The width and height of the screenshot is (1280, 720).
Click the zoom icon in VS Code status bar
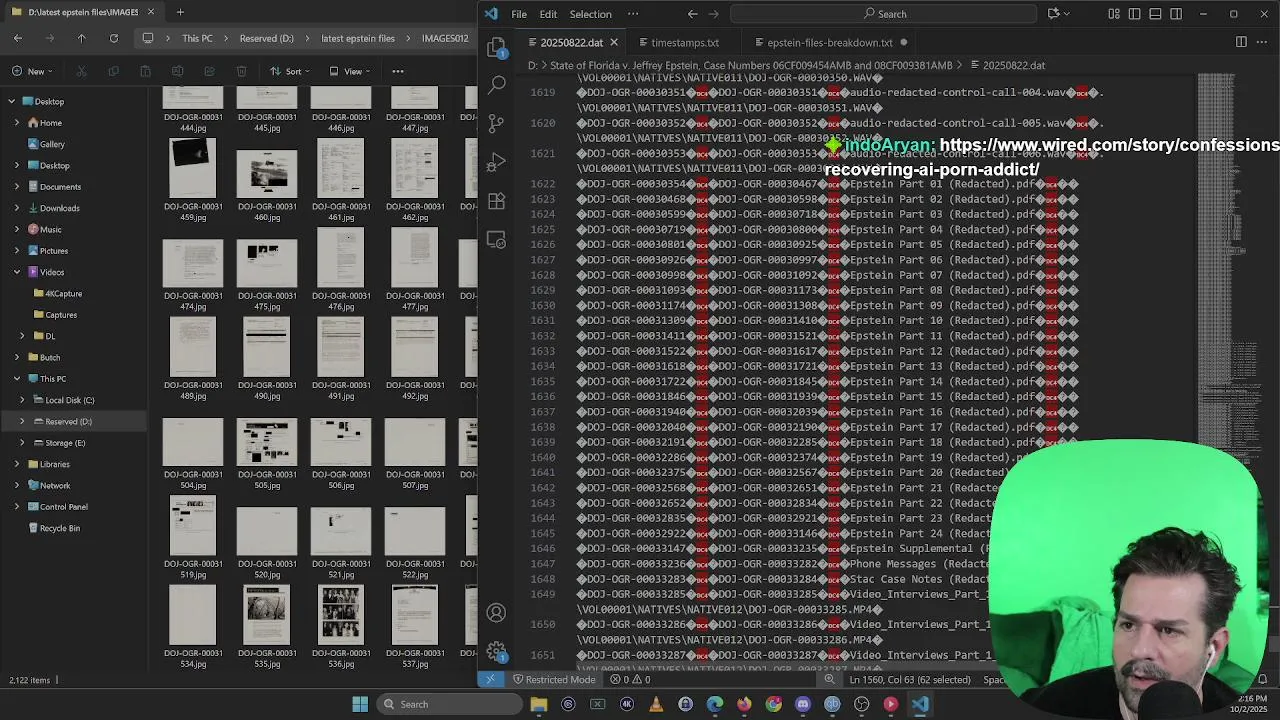pyautogui.click(x=829, y=679)
